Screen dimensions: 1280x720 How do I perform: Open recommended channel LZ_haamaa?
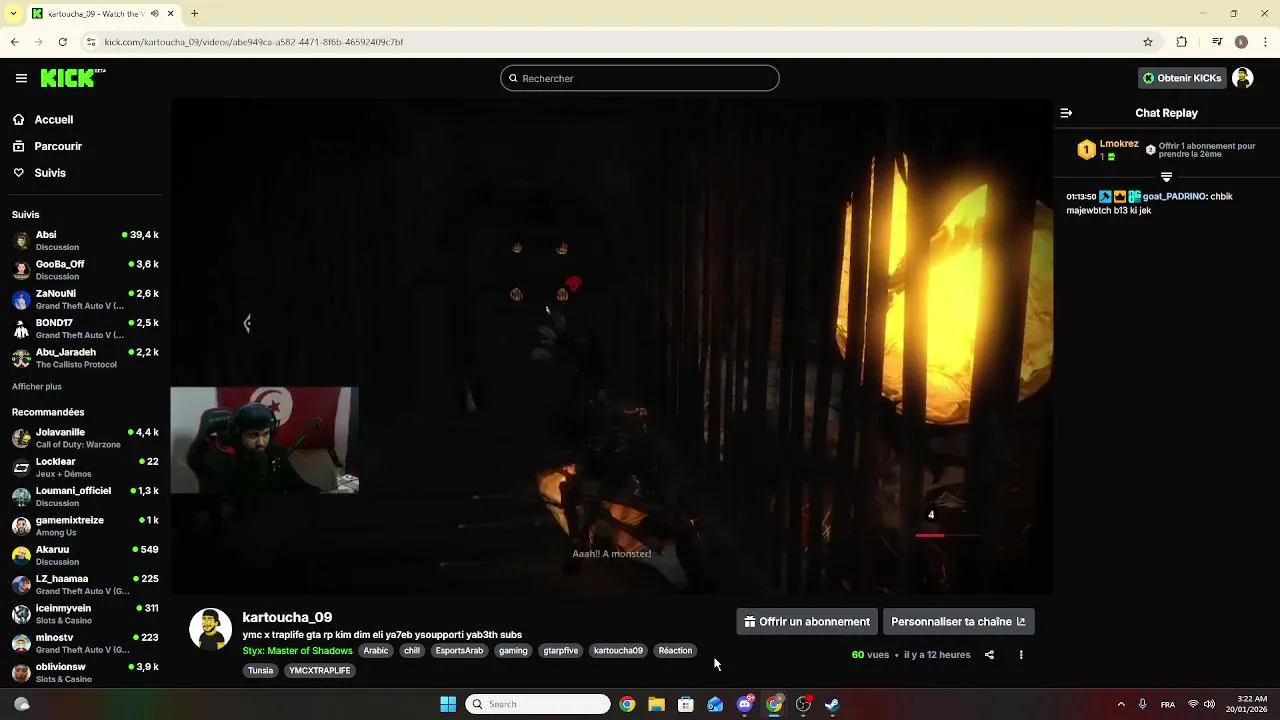click(84, 584)
